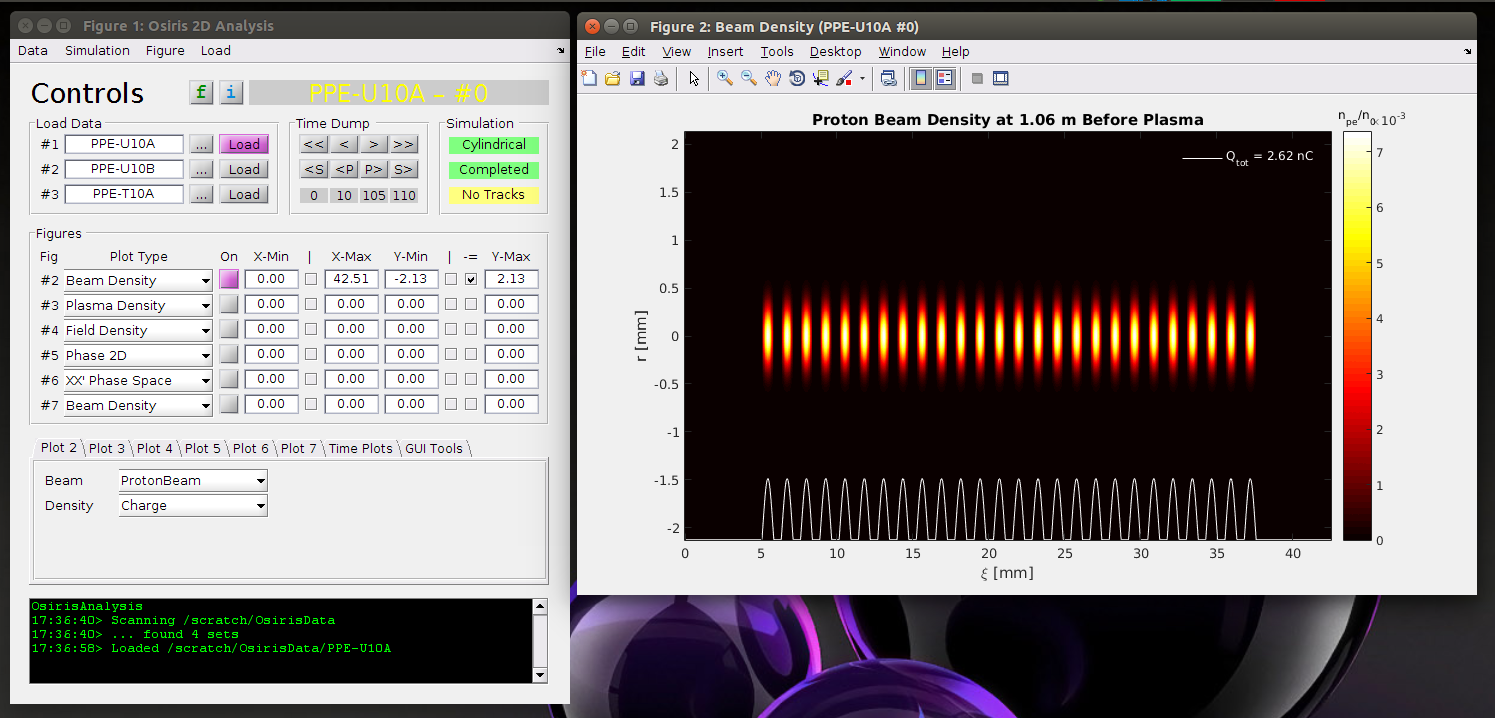Open the Density dropdown showing Charge
This screenshot has width=1495, height=718.
point(193,506)
